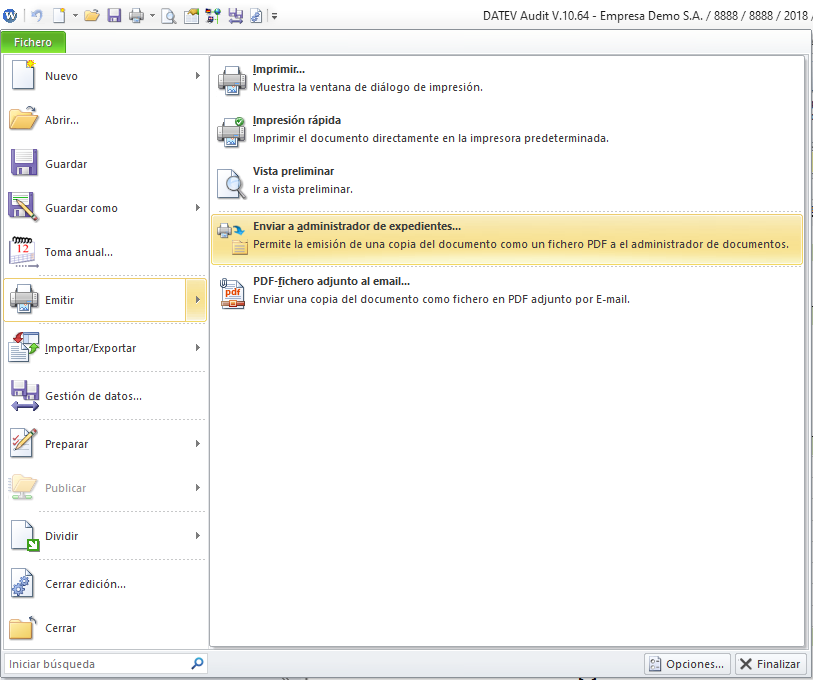The width and height of the screenshot is (813, 680).
Task: Select the greyed Publicar menu entry
Action: click(105, 488)
